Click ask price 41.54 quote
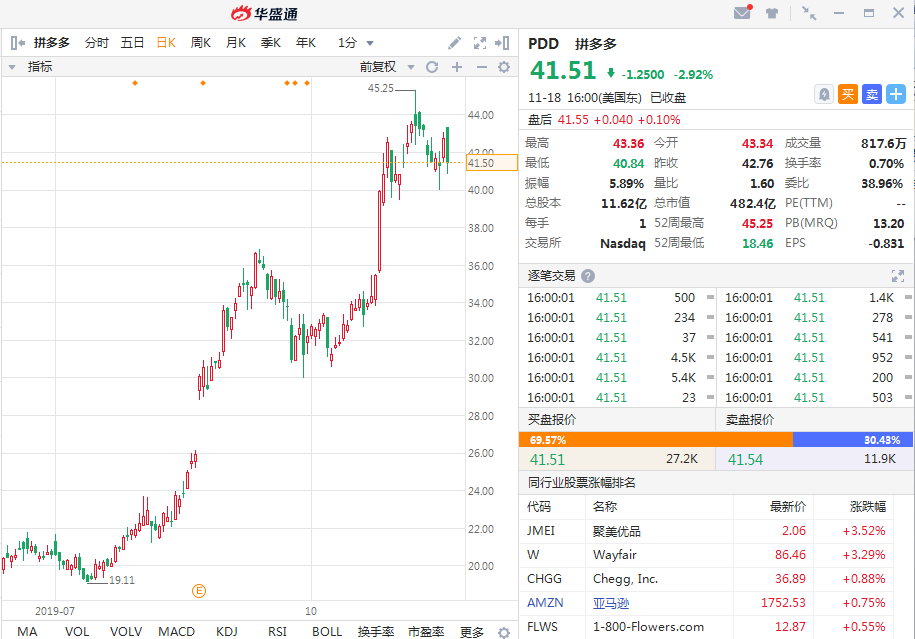Screen dimensions: 915x639 745,460
